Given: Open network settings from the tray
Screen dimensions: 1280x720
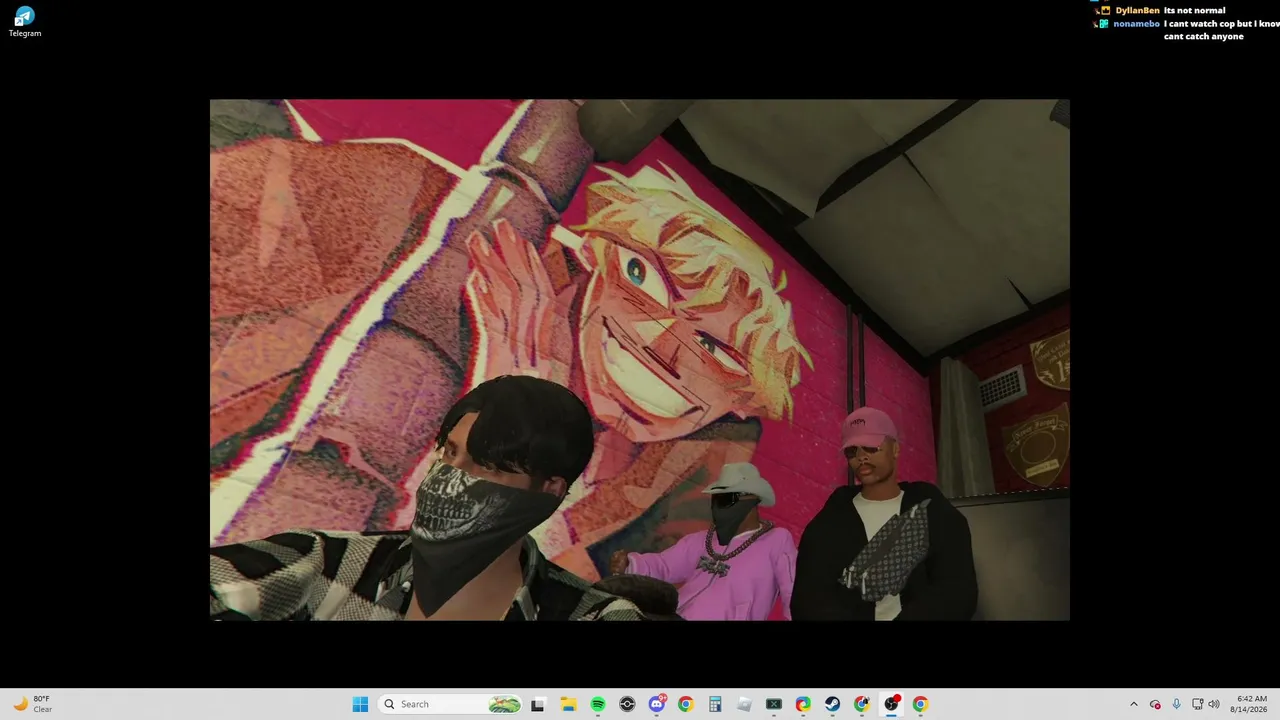Looking at the screenshot, I should (x=1198, y=704).
